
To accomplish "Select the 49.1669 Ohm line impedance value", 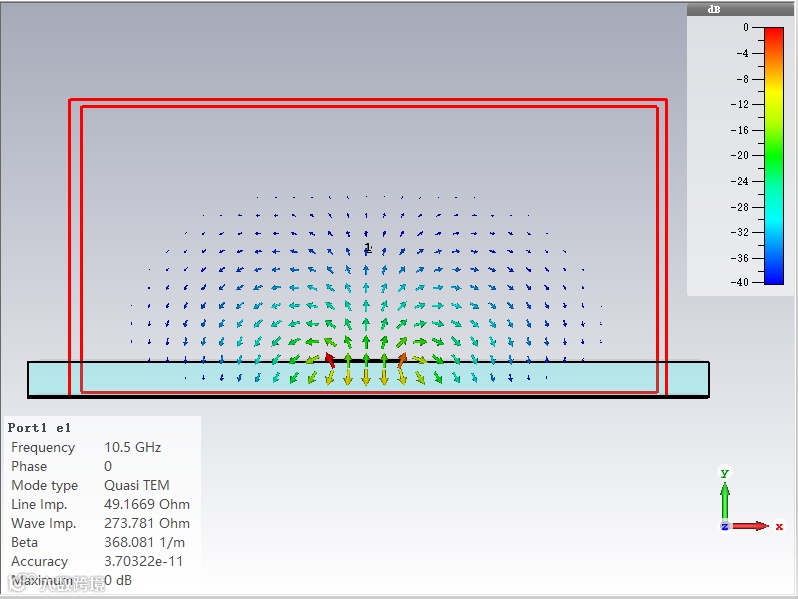I will click(147, 504).
